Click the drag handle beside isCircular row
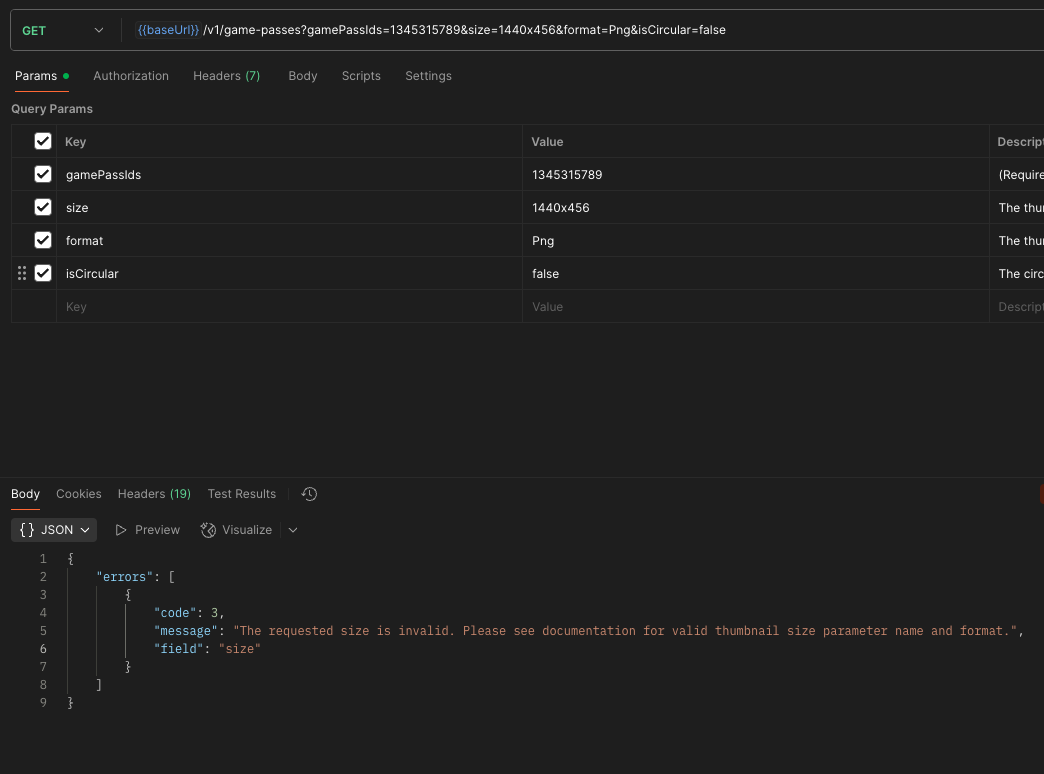1044x774 pixels. (x=21, y=273)
